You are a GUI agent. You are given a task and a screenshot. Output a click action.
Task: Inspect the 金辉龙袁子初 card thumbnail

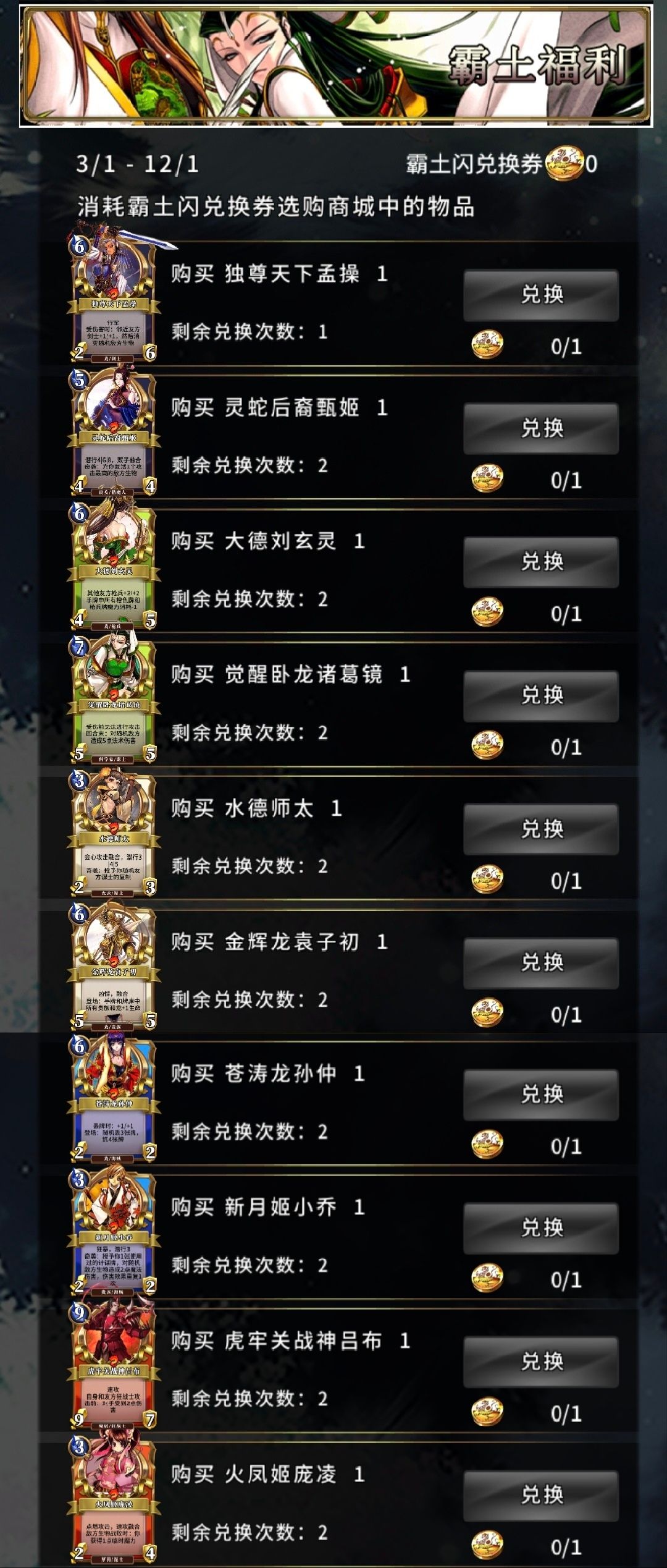(114, 965)
